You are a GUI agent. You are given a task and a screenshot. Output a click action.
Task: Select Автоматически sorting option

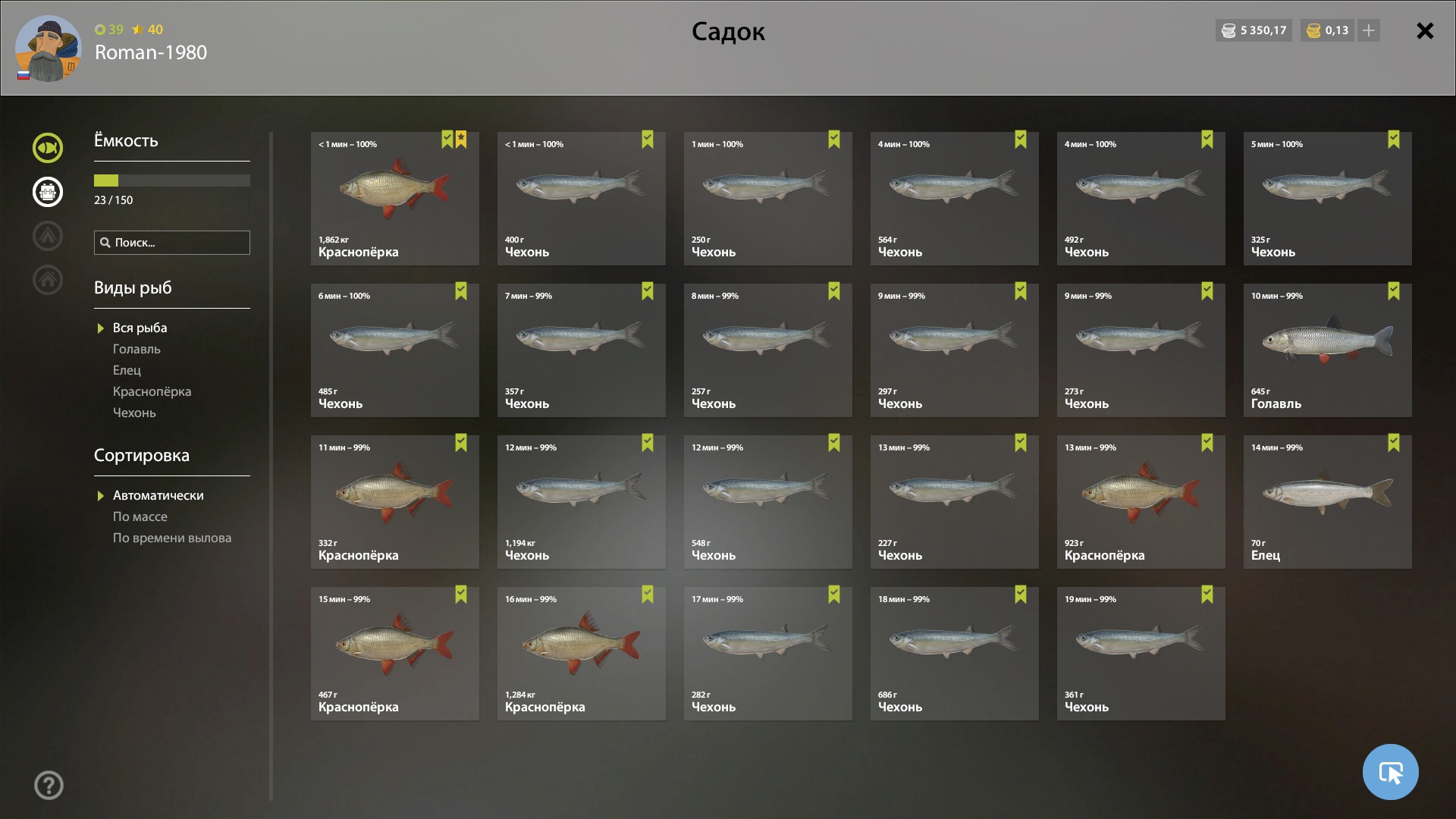point(158,495)
